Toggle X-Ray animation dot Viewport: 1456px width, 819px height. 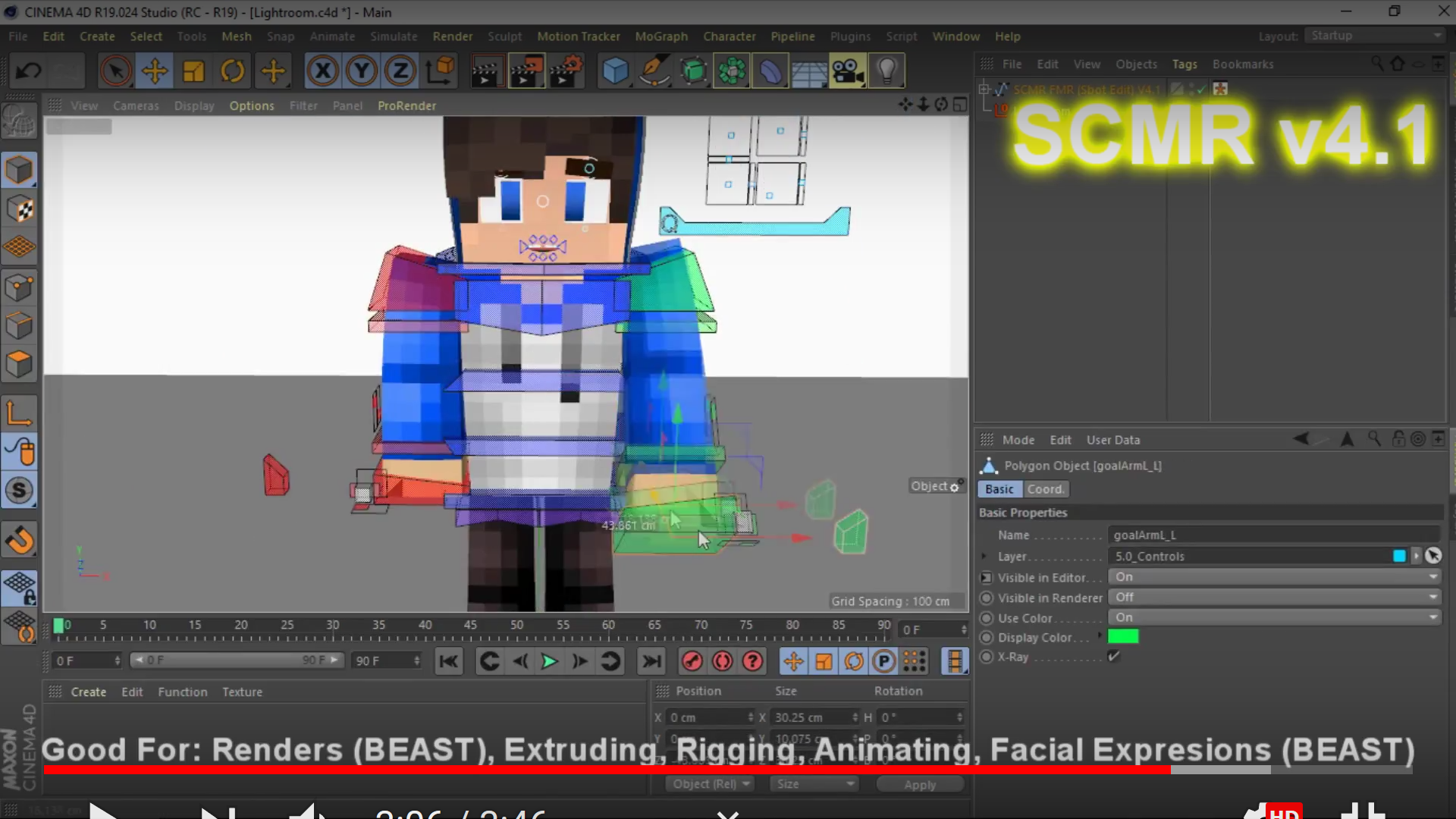tap(986, 657)
